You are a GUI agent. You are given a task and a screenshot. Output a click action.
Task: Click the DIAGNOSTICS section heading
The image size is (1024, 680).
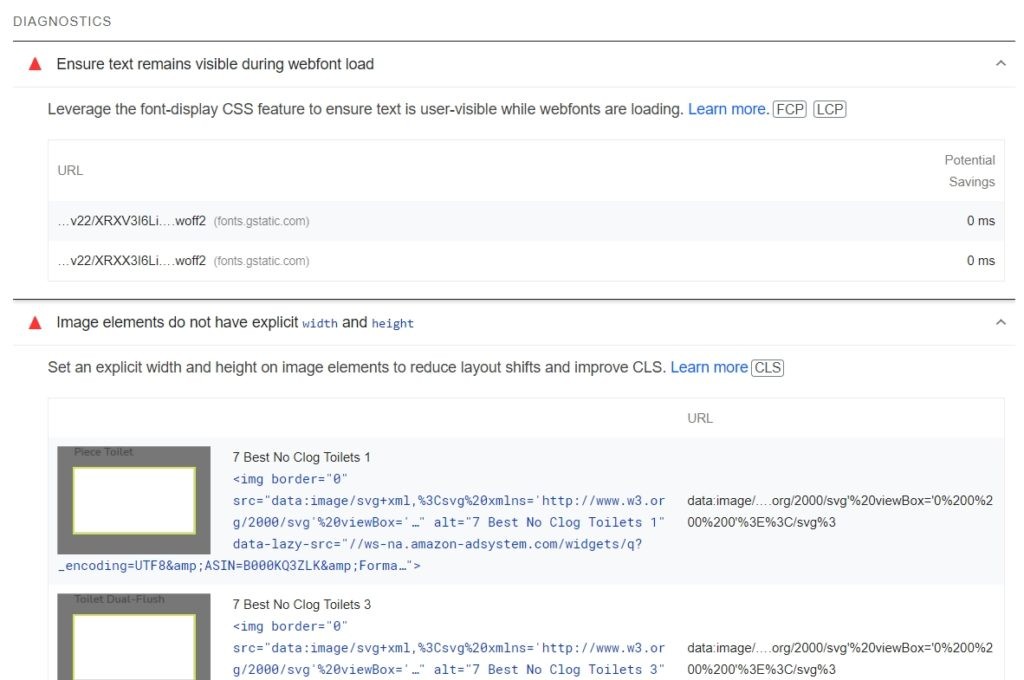(x=62, y=21)
